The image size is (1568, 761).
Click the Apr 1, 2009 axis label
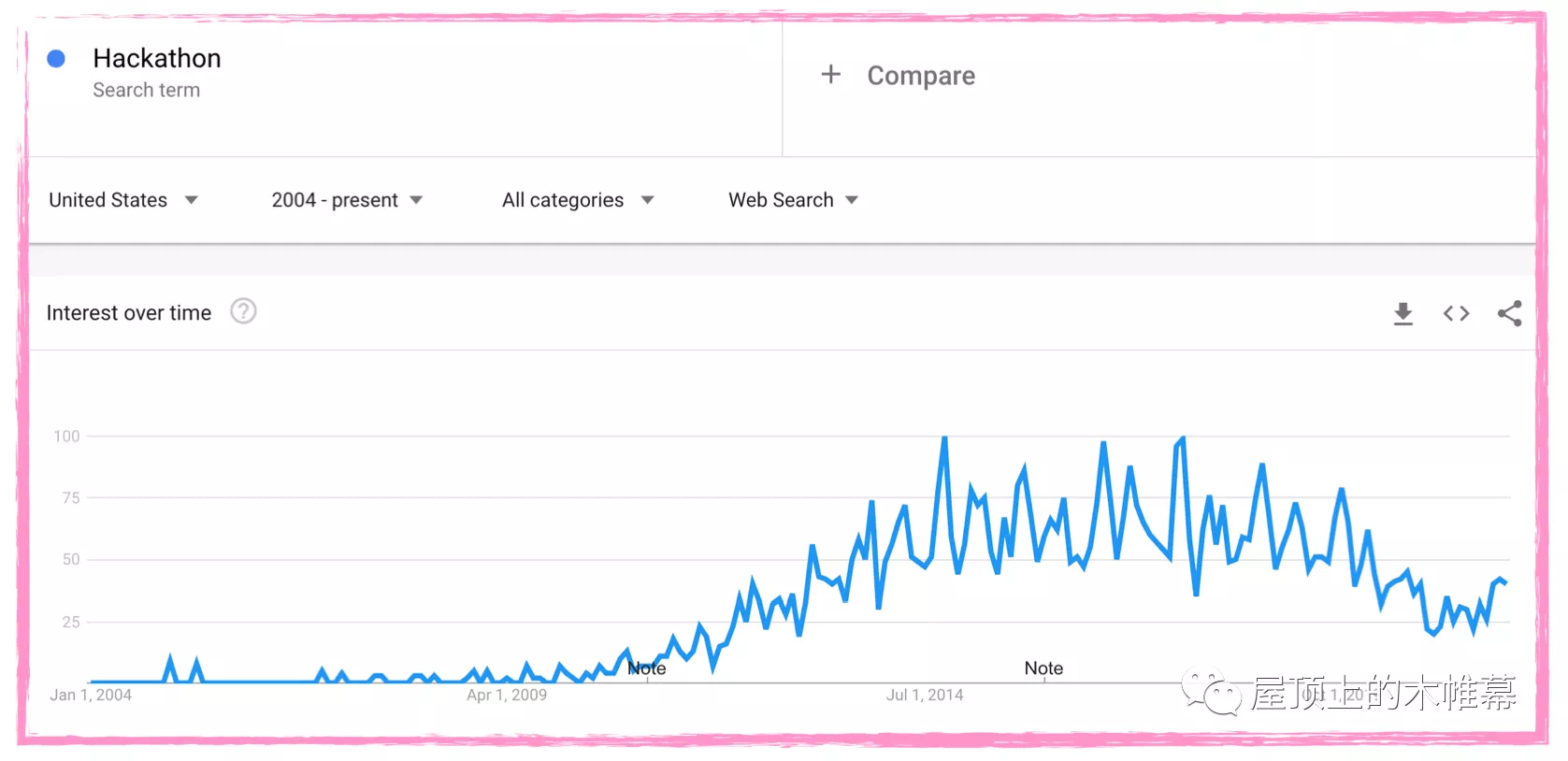pos(507,695)
